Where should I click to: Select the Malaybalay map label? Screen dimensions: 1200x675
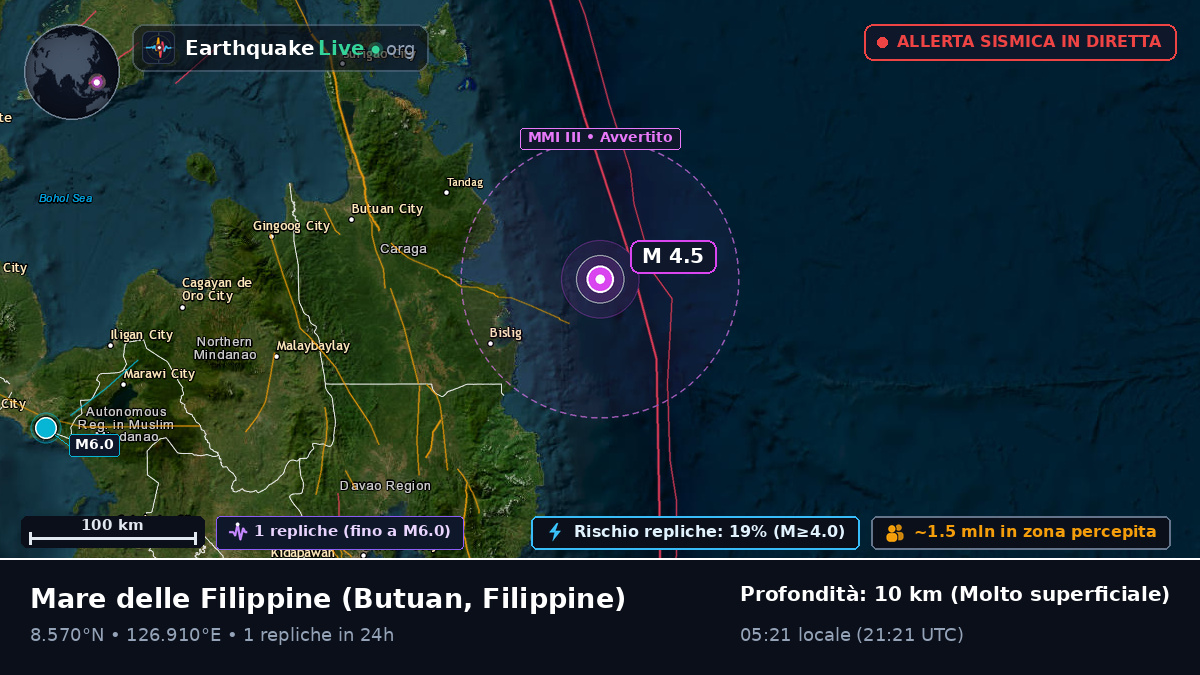(313, 346)
